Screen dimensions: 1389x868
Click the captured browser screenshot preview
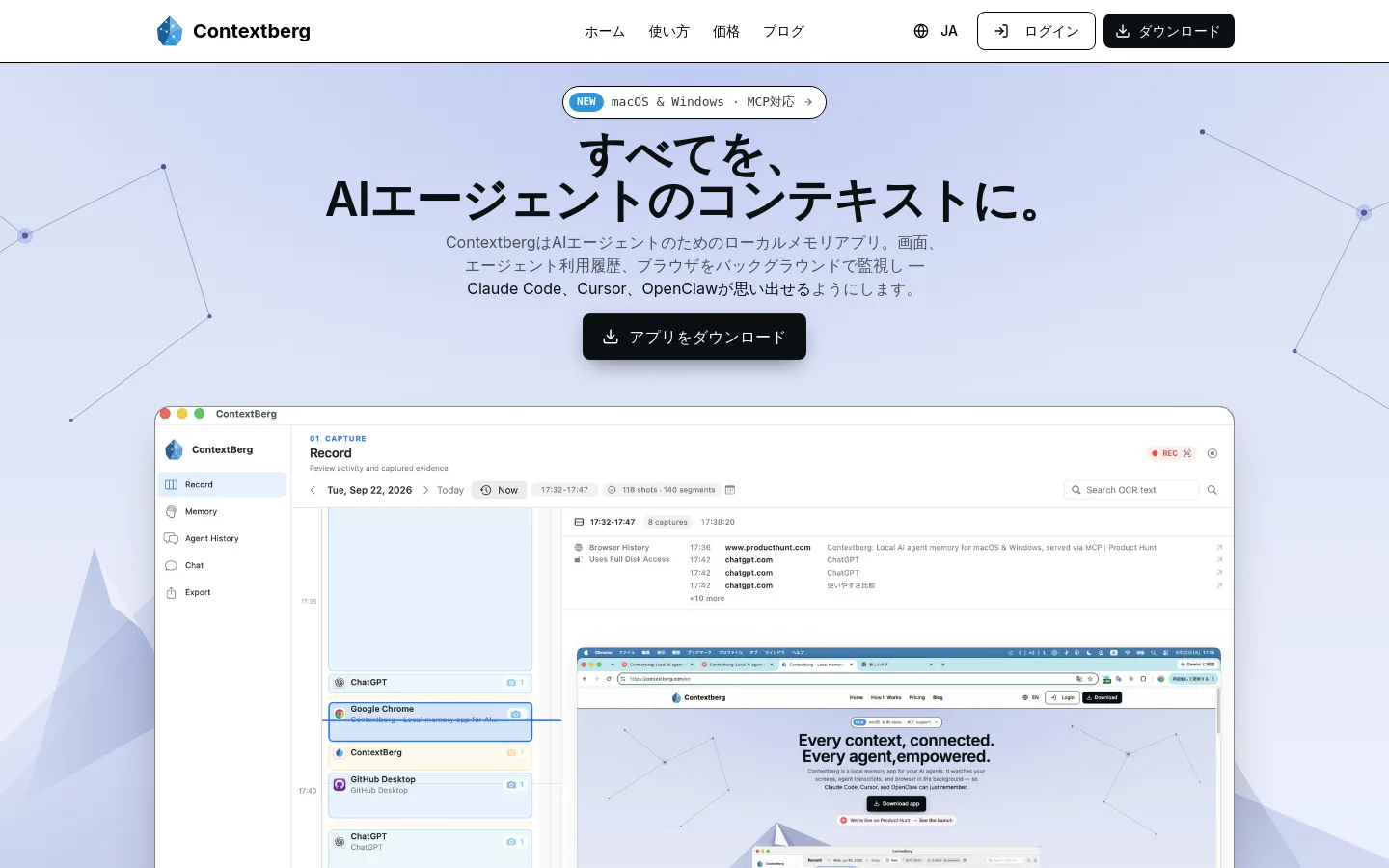[899, 758]
